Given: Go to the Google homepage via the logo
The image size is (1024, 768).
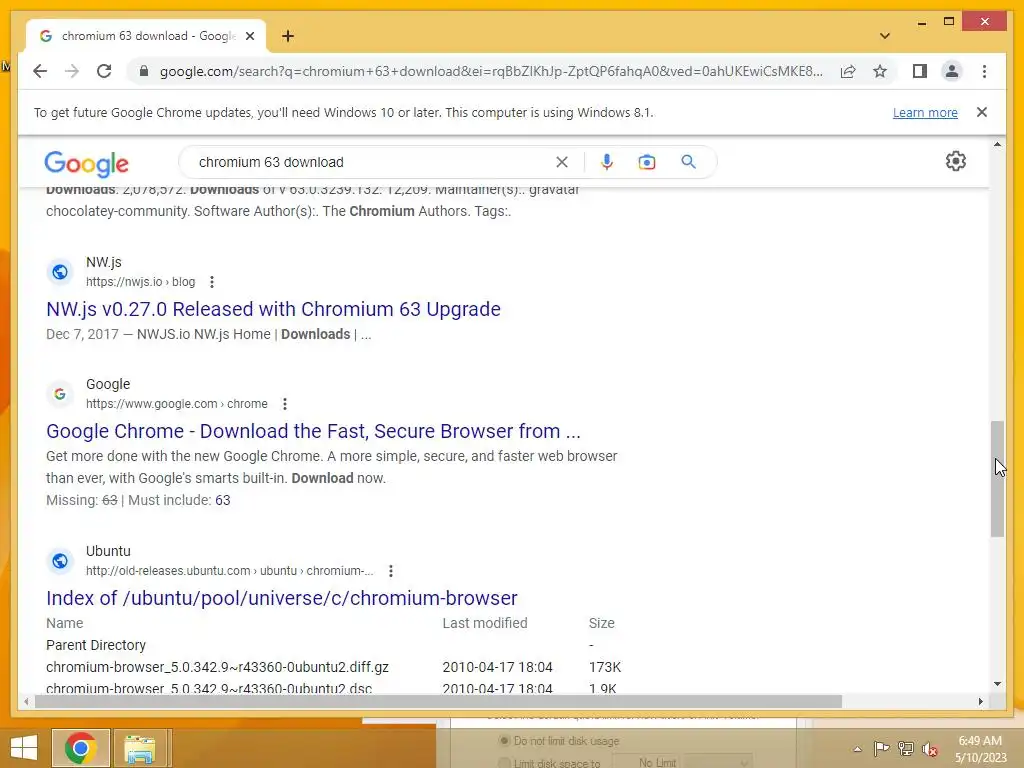Looking at the screenshot, I should tap(86, 163).
